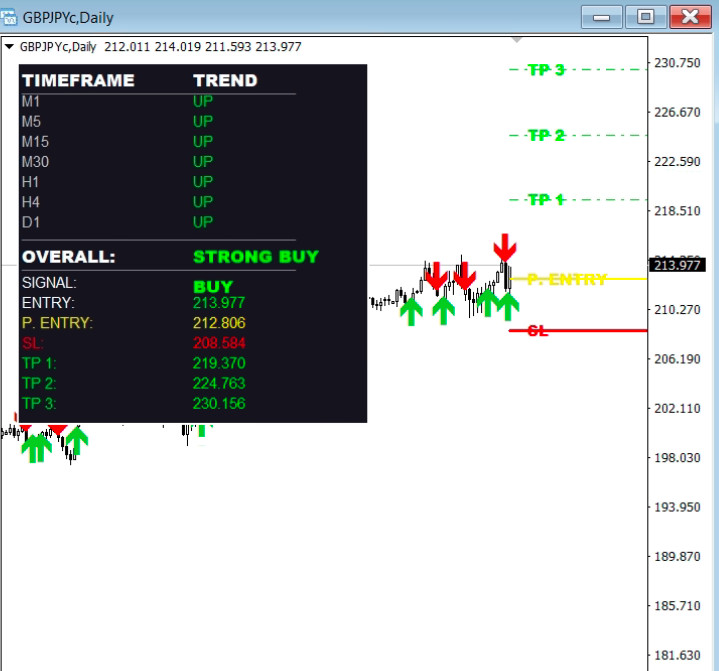Select the M1 timeframe row label
The width and height of the screenshot is (719, 671).
pos(31,101)
